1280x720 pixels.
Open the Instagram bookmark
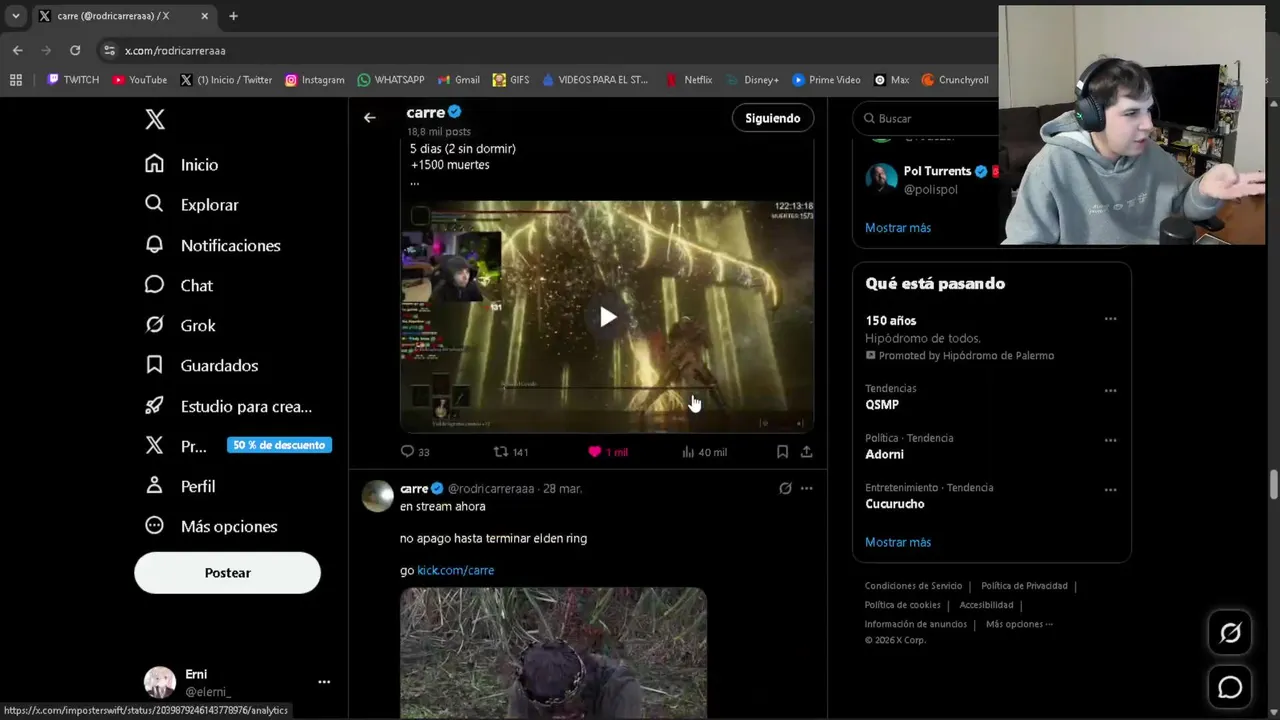point(314,80)
